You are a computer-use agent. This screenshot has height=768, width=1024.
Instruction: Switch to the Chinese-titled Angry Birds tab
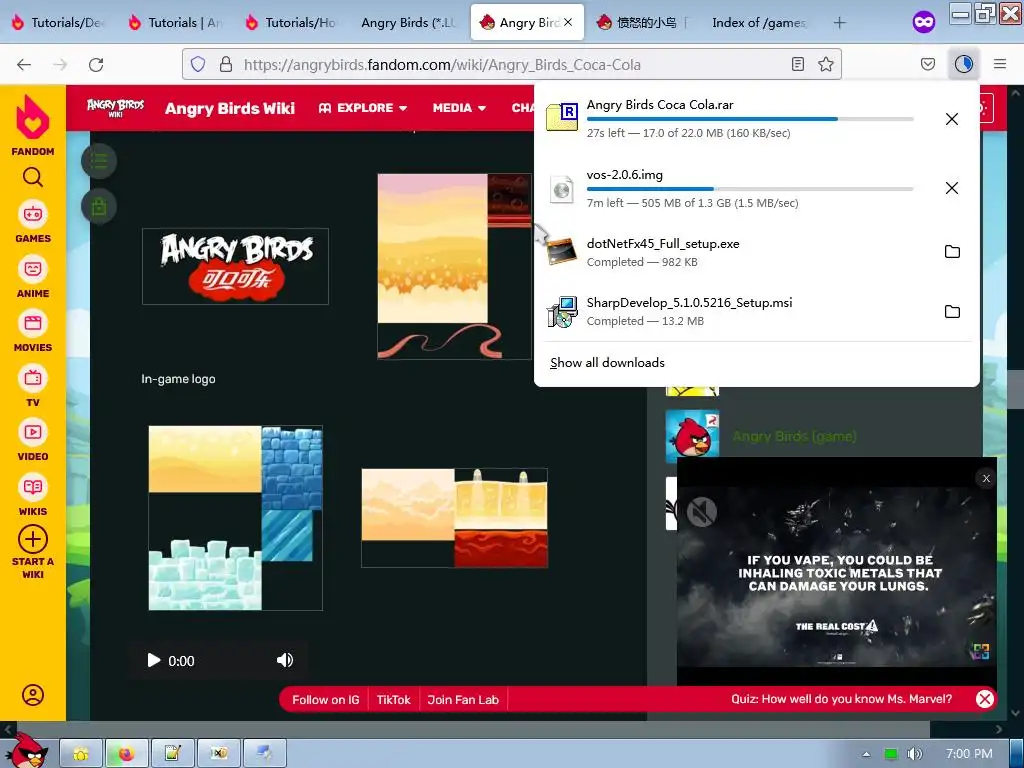643,22
